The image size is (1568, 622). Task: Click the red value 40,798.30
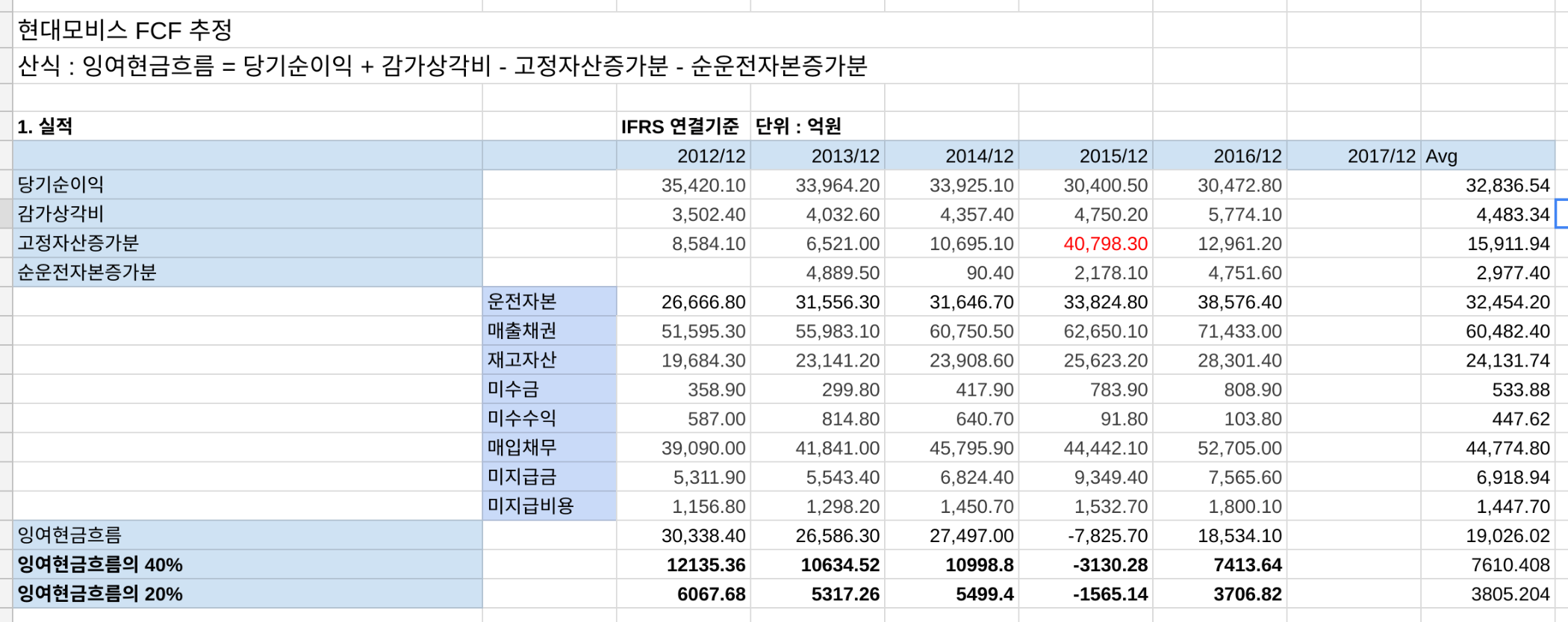(x=1086, y=243)
